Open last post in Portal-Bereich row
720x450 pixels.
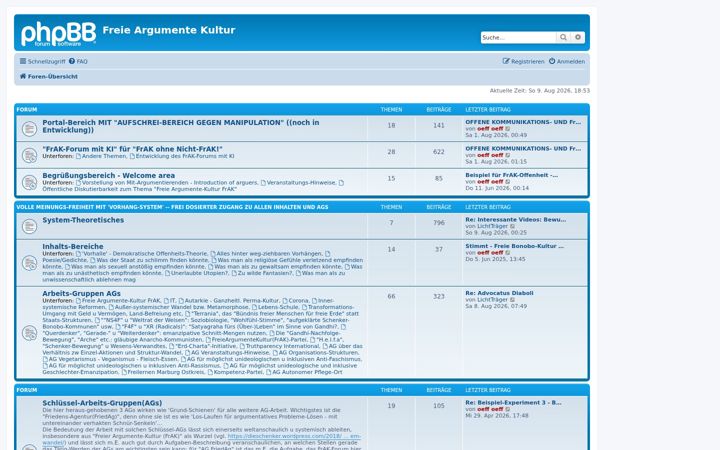pos(523,122)
